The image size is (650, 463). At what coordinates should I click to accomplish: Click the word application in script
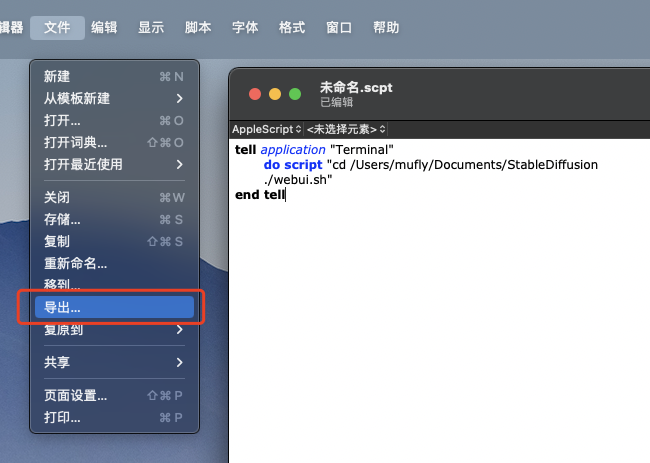click(x=293, y=150)
